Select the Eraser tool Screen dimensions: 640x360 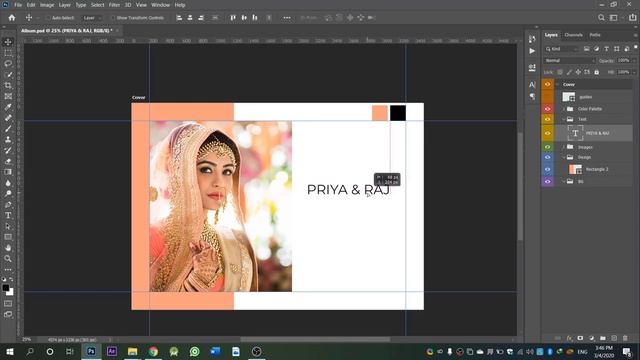coord(8,161)
